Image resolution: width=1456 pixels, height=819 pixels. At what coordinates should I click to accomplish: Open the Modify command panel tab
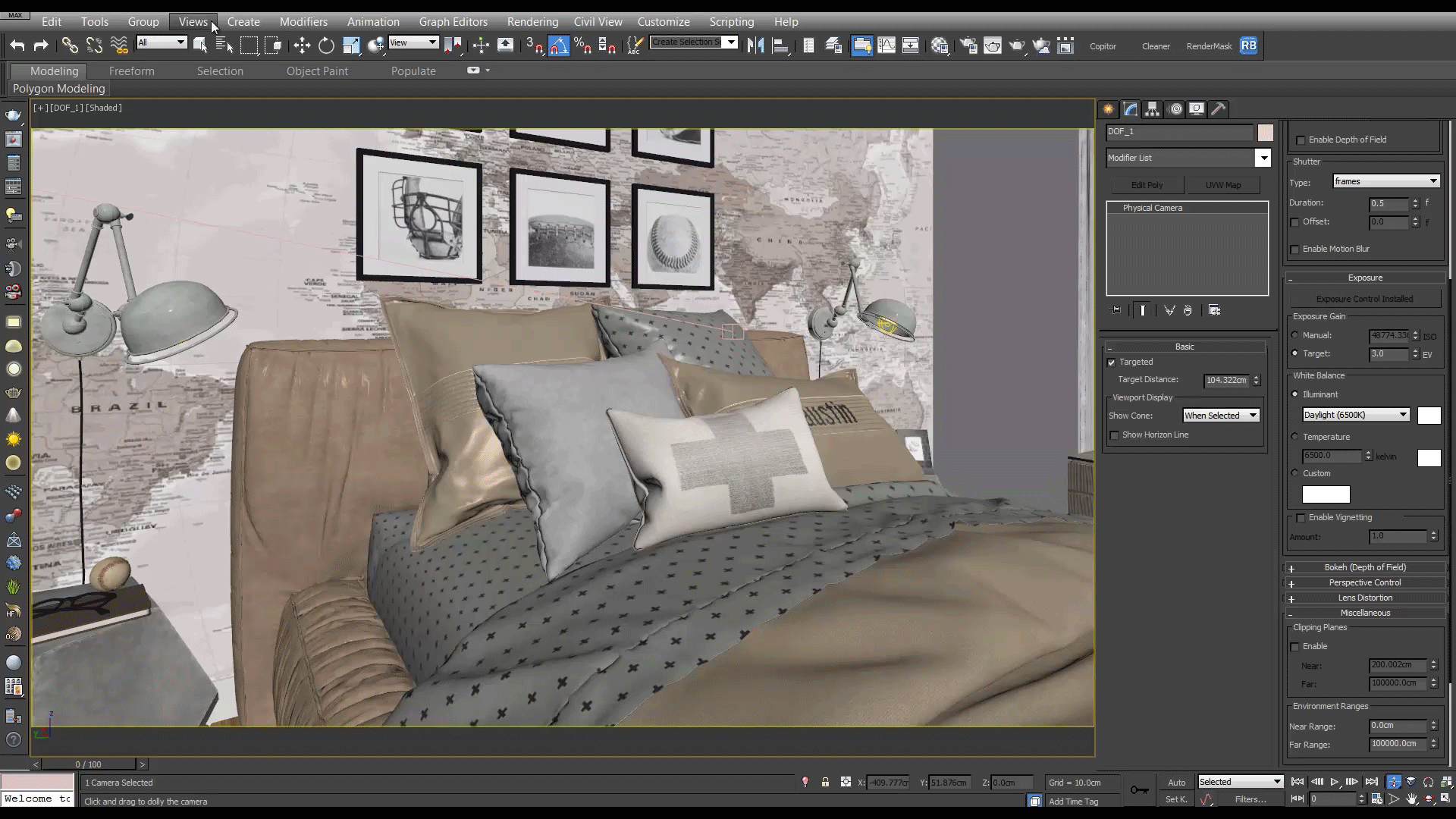click(1130, 109)
